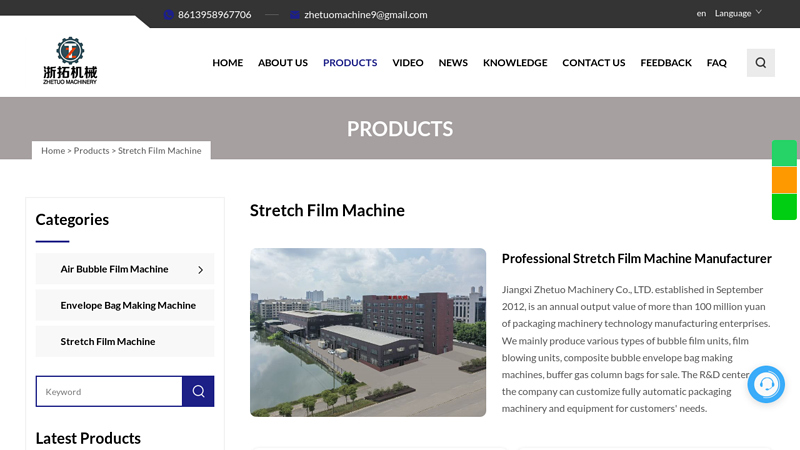Click the bottom green floating contact button
This screenshot has height=450, width=800.
click(784, 207)
